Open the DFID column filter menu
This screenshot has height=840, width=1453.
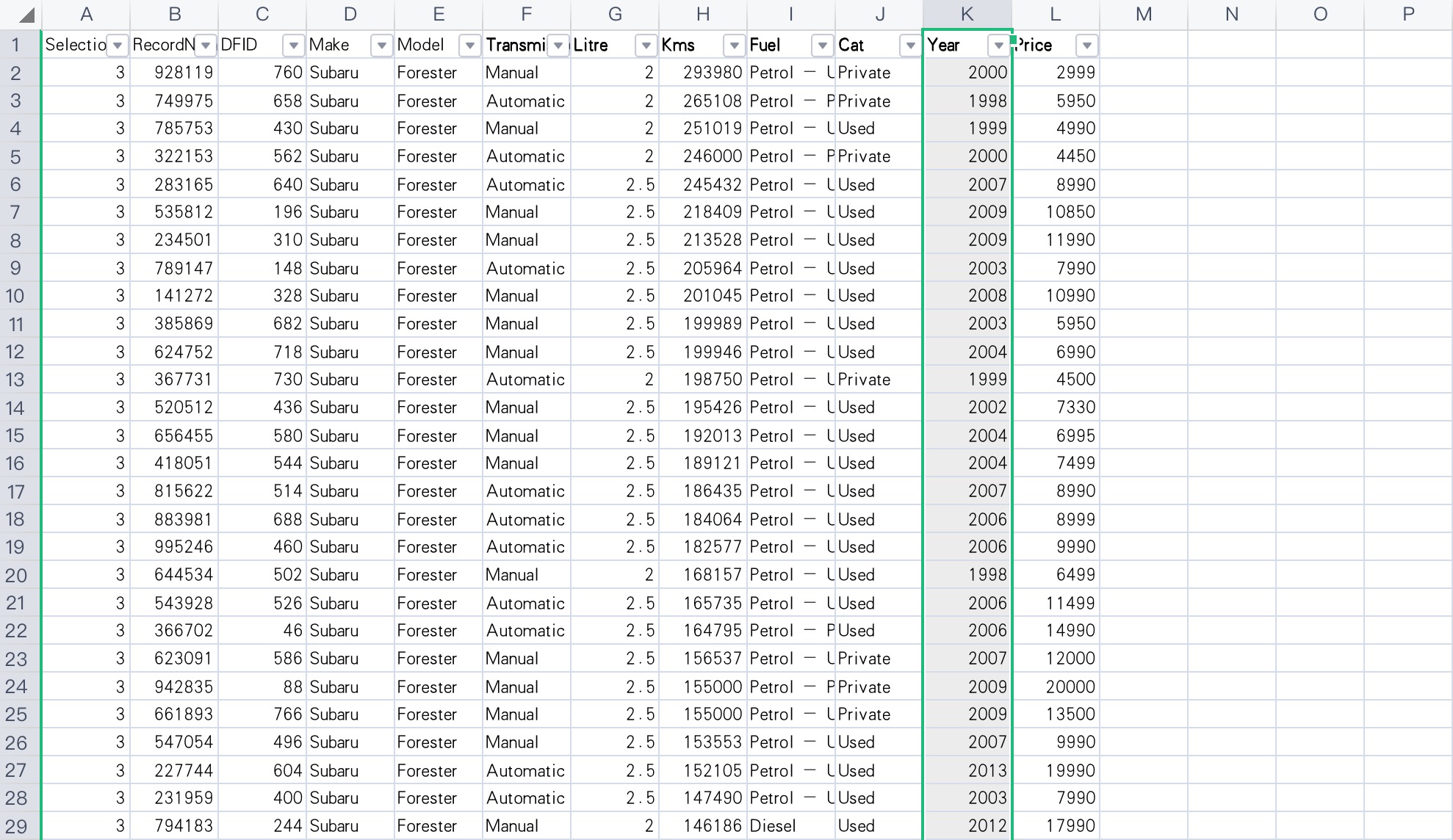(294, 45)
